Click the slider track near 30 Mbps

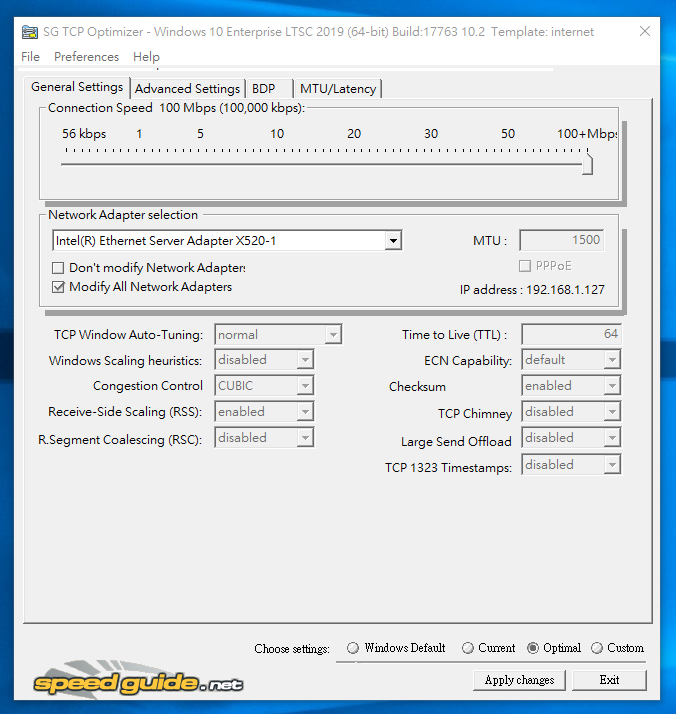pos(431,164)
